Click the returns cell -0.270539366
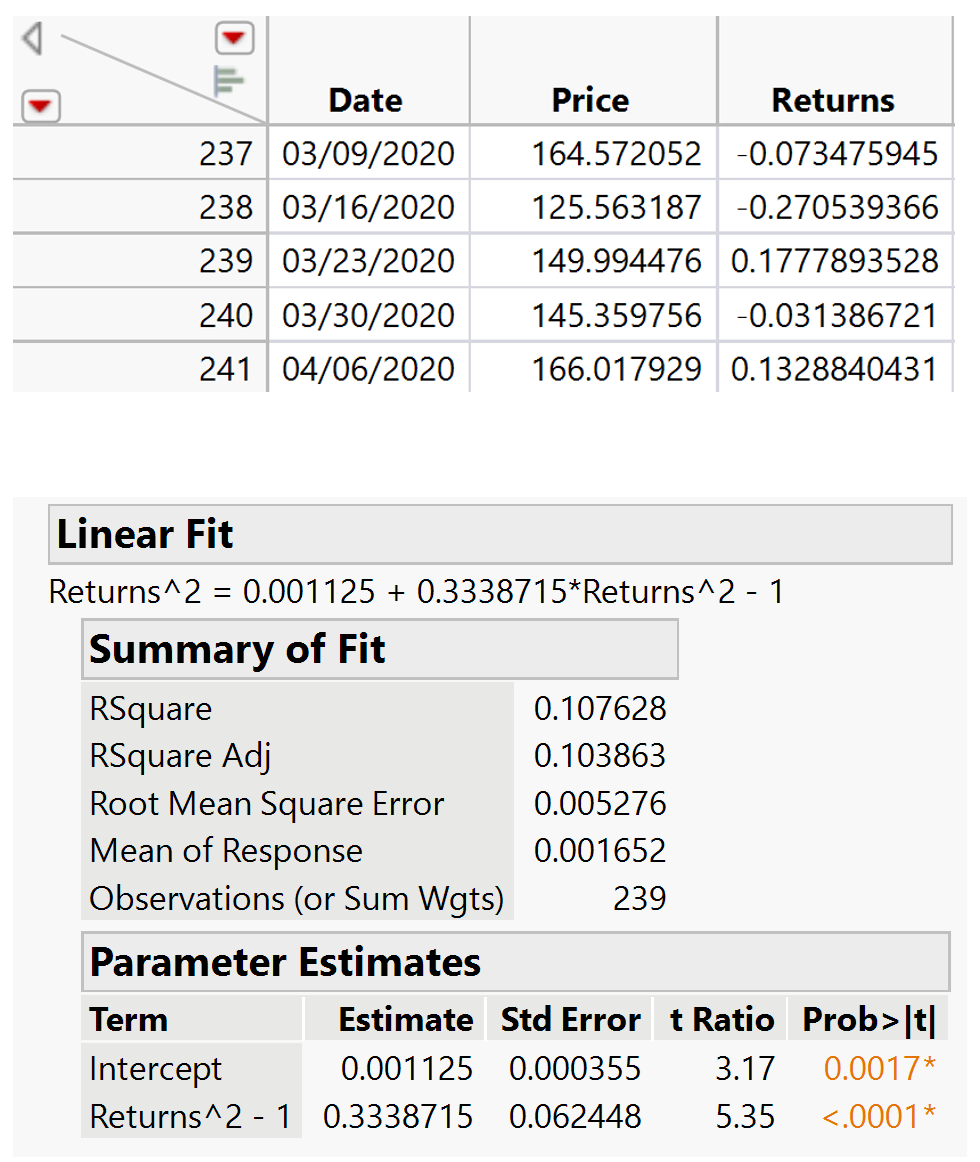 point(836,207)
